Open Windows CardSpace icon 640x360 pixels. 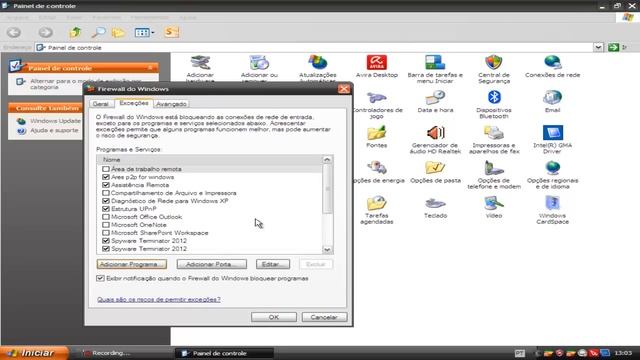click(552, 210)
